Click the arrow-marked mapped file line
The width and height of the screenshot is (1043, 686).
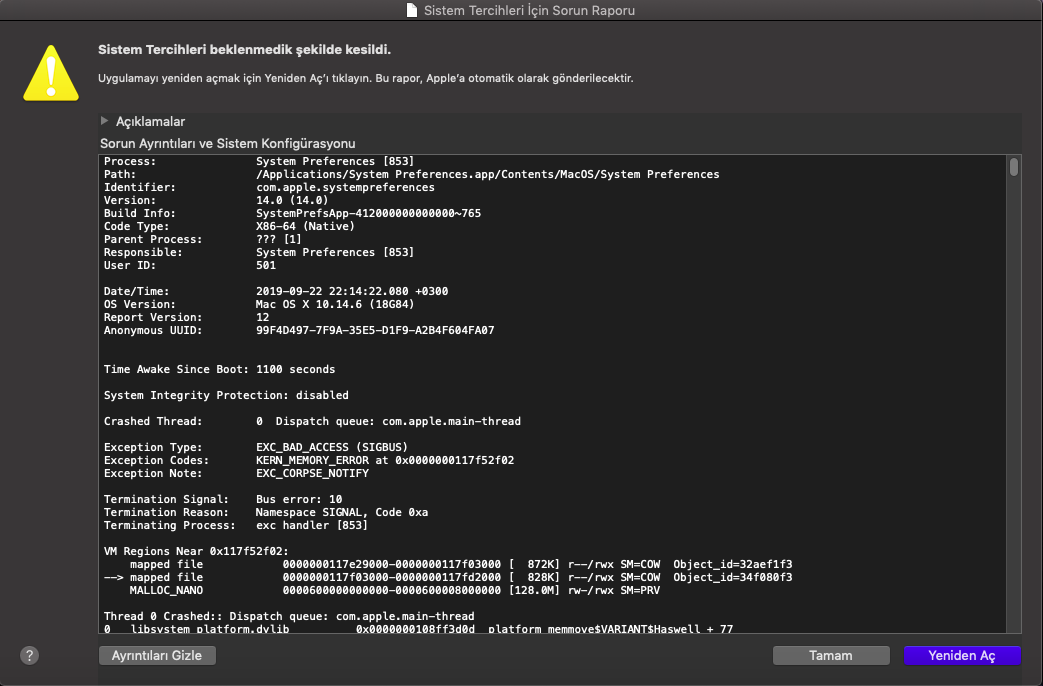[450, 577]
